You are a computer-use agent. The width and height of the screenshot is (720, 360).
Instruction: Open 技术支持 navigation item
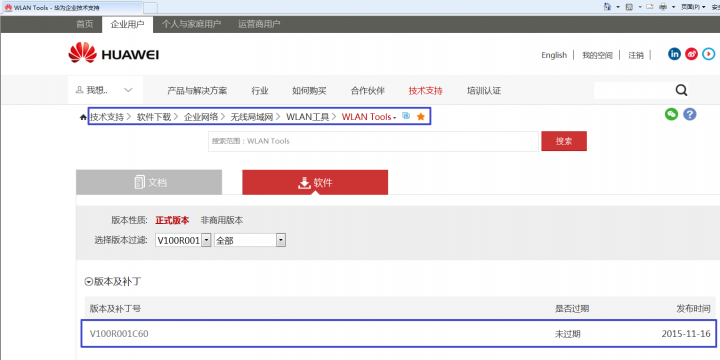(x=426, y=90)
